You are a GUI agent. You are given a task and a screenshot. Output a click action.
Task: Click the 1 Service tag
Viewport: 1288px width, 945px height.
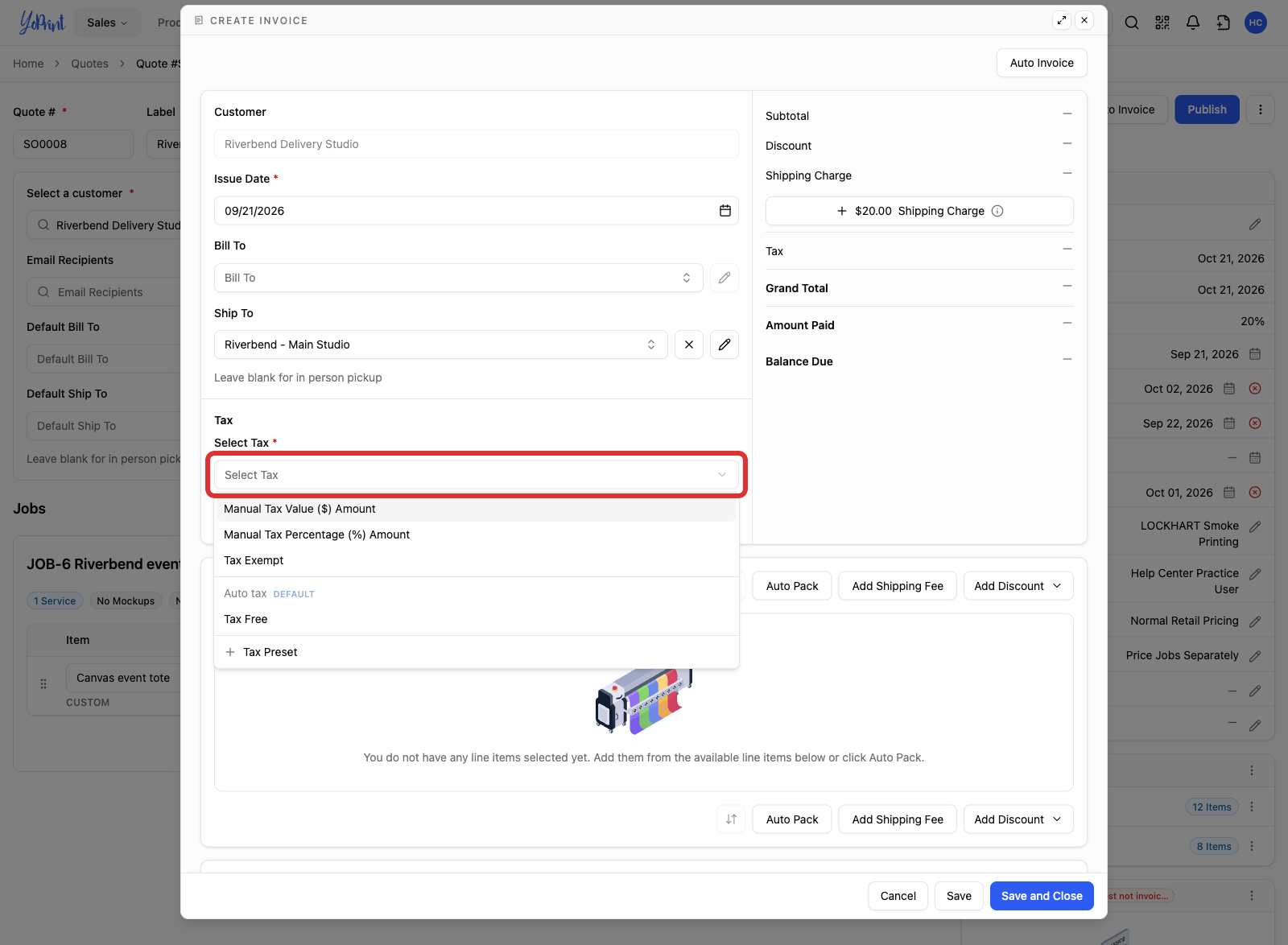point(55,600)
